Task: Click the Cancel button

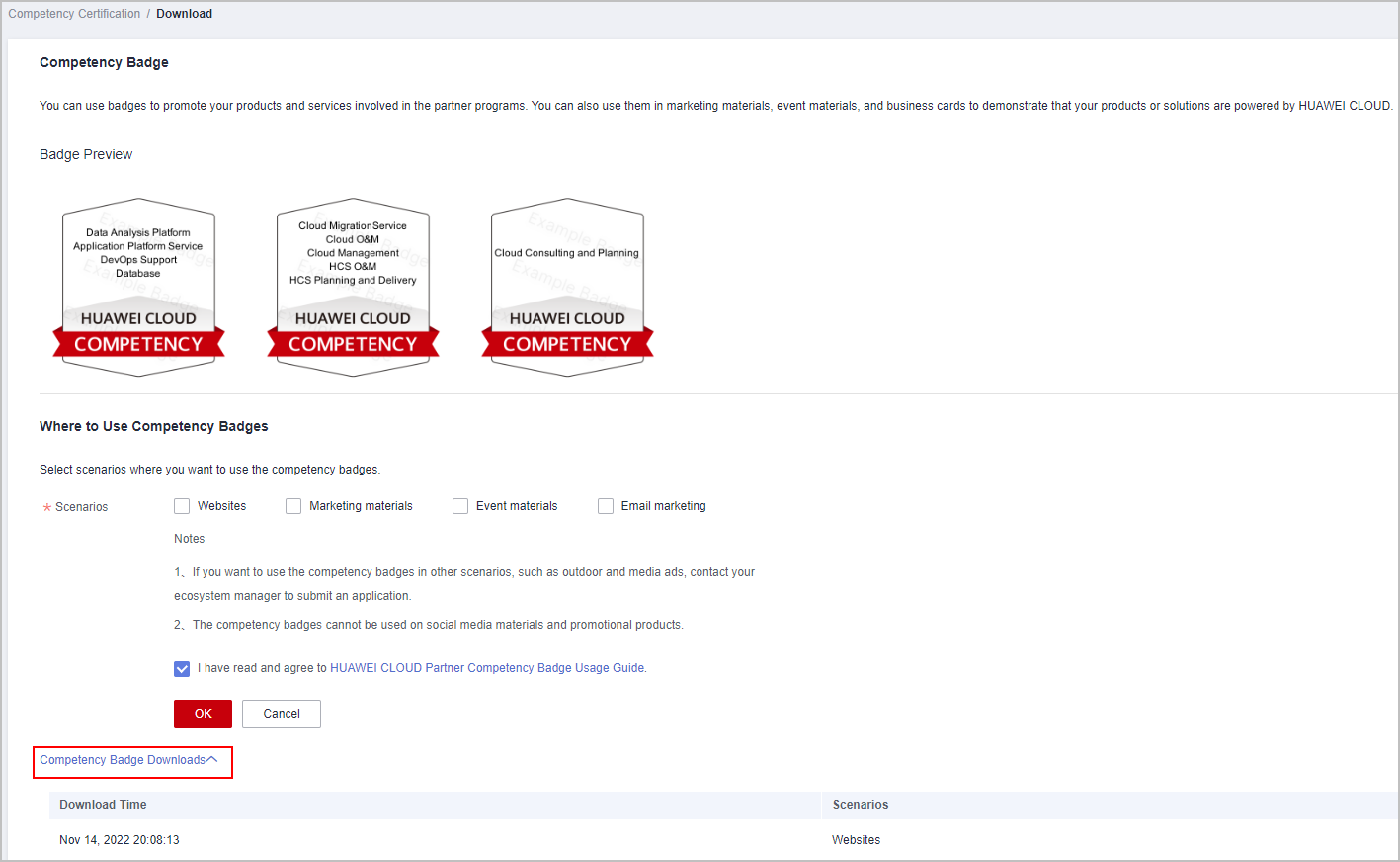Action: tap(282, 714)
